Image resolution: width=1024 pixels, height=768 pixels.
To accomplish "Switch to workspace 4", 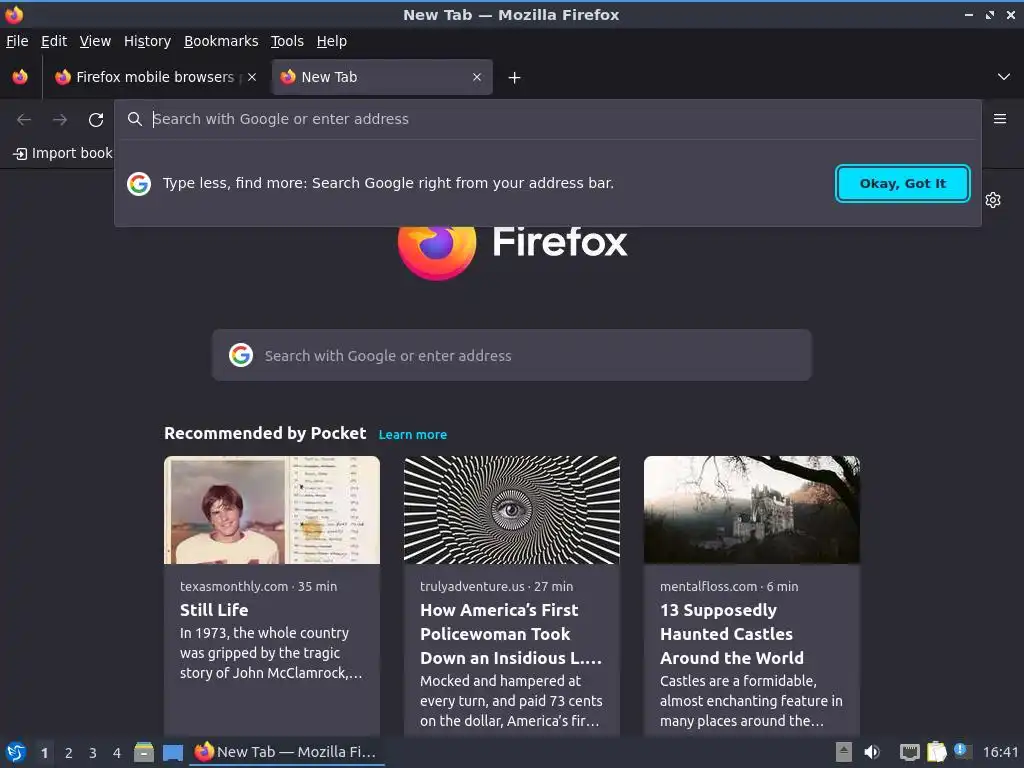I will tap(117, 753).
